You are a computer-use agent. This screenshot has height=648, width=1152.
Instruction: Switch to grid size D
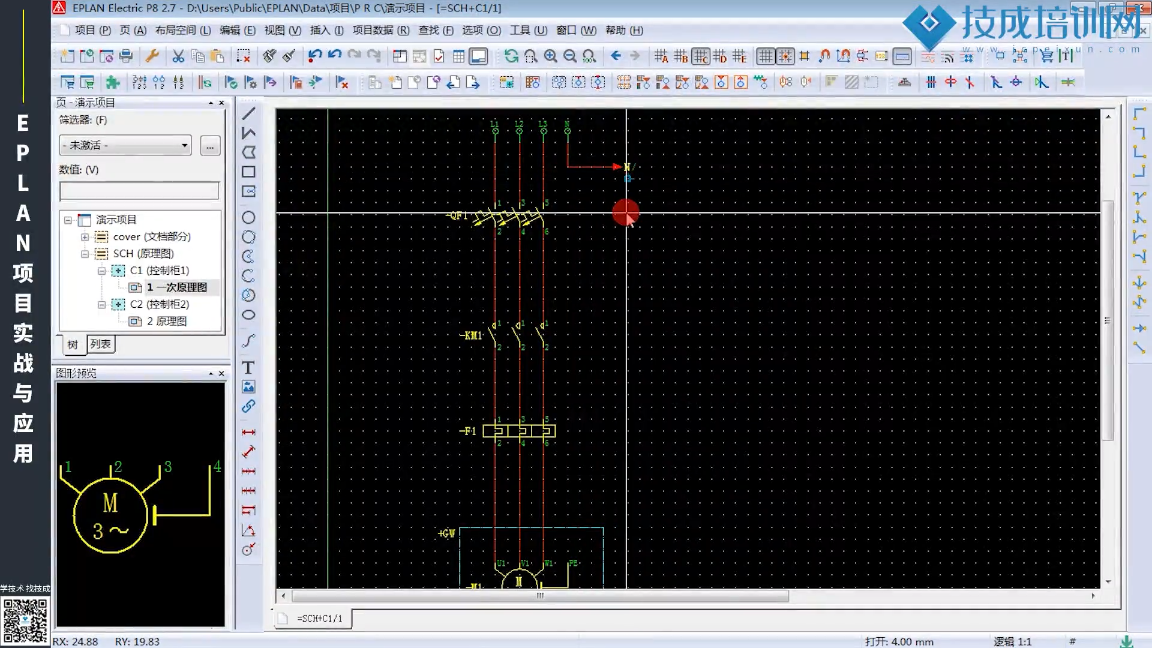click(x=720, y=56)
